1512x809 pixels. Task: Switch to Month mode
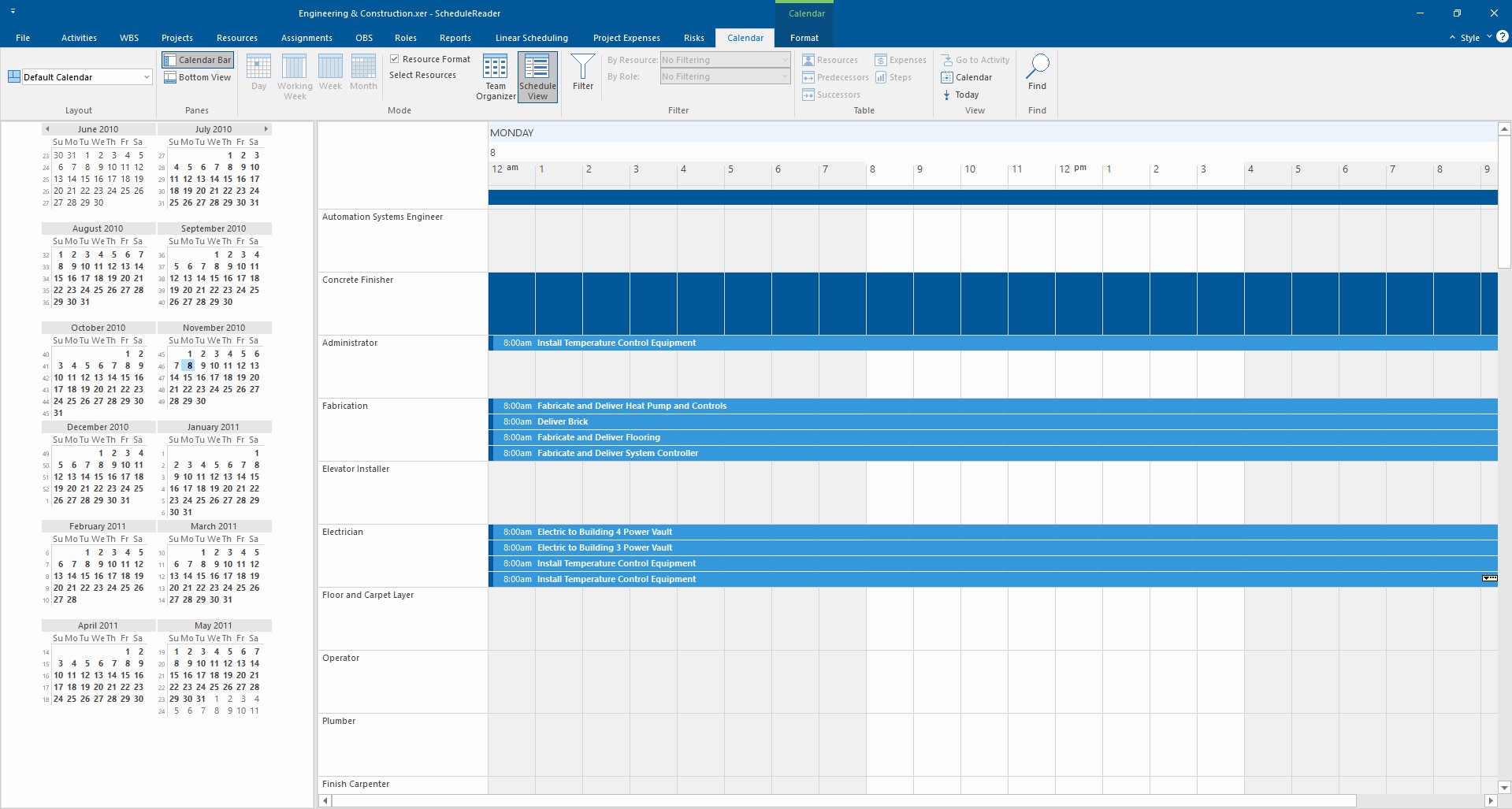point(363,72)
